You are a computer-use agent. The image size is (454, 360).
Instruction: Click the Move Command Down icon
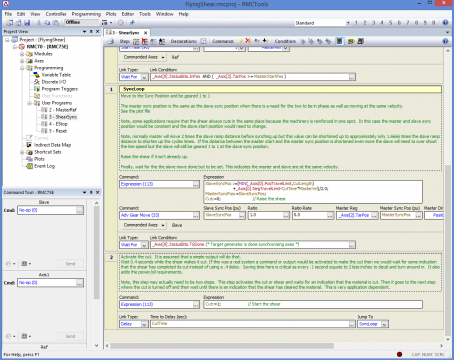(x=265, y=41)
